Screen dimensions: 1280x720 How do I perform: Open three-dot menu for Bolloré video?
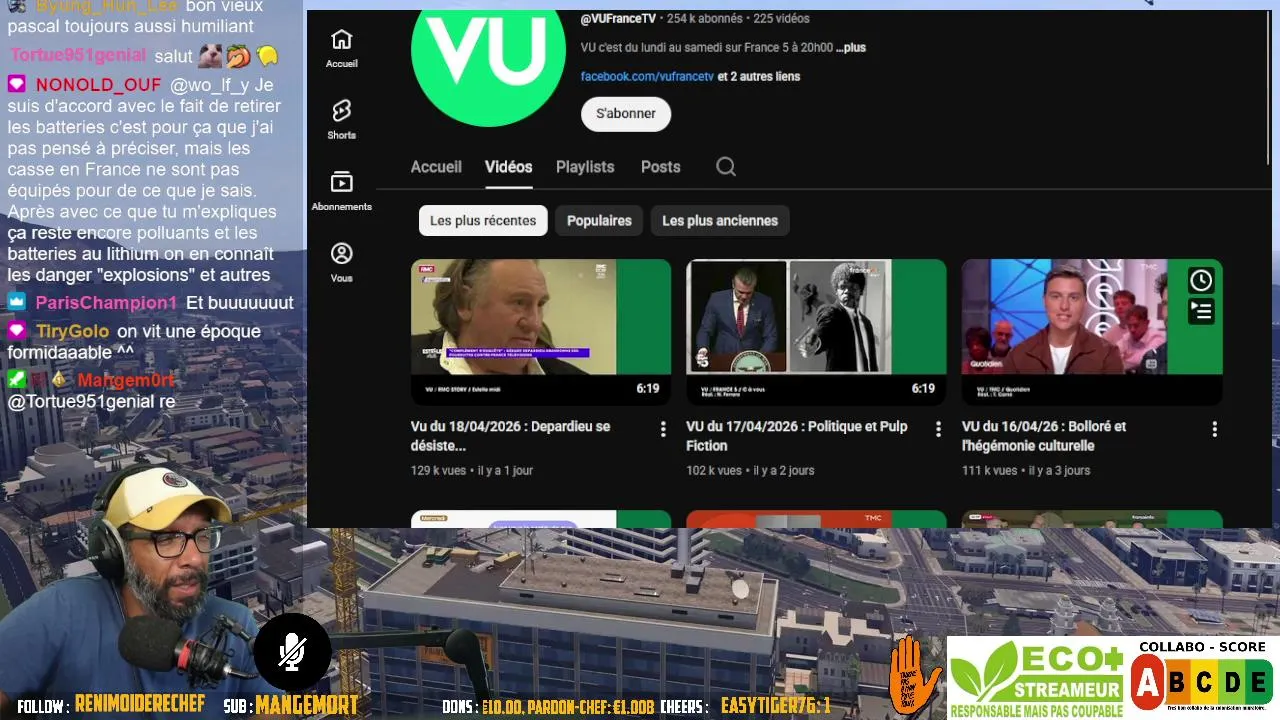point(1214,429)
